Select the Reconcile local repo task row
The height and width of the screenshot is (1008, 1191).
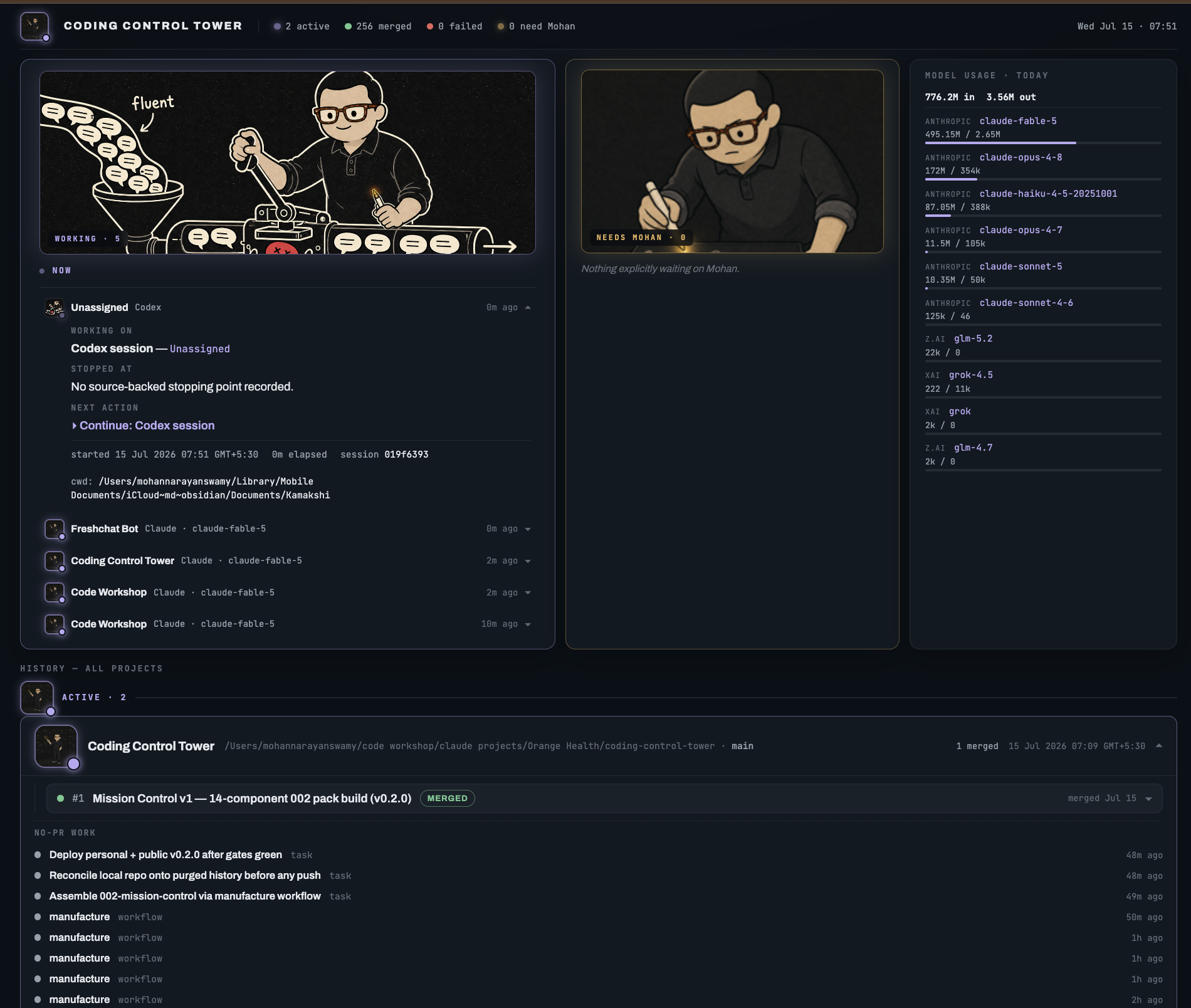[599, 875]
